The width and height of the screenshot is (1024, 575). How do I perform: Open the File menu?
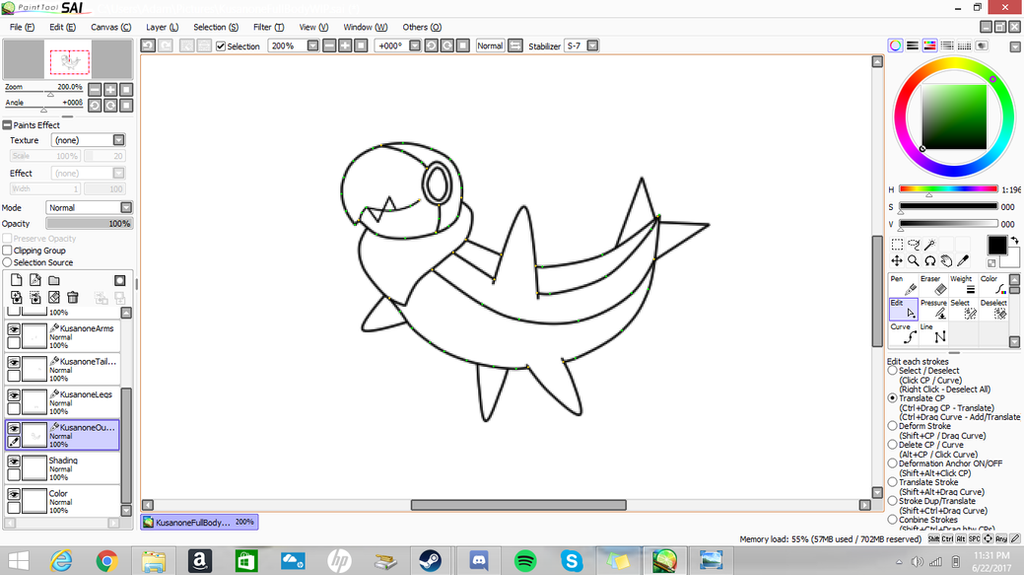coord(22,27)
